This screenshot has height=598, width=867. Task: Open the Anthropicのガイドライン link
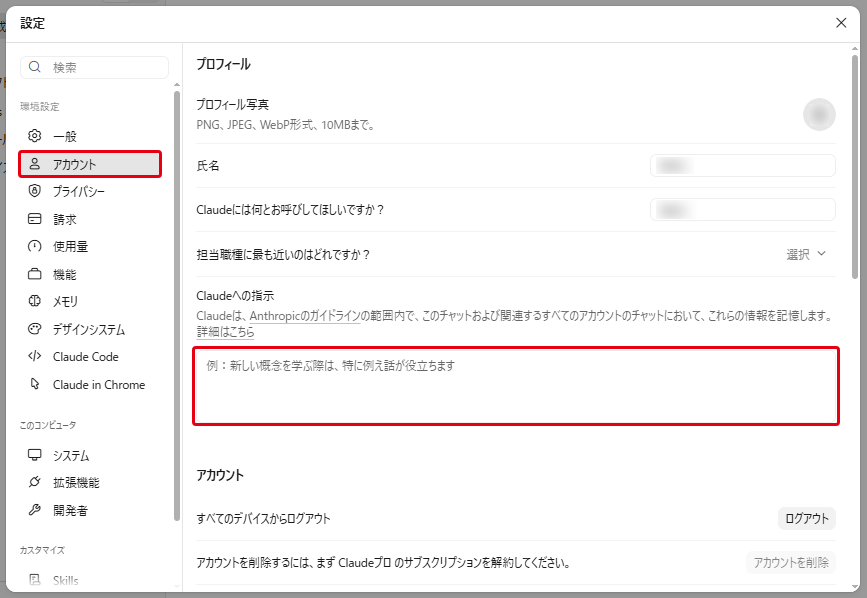305,316
